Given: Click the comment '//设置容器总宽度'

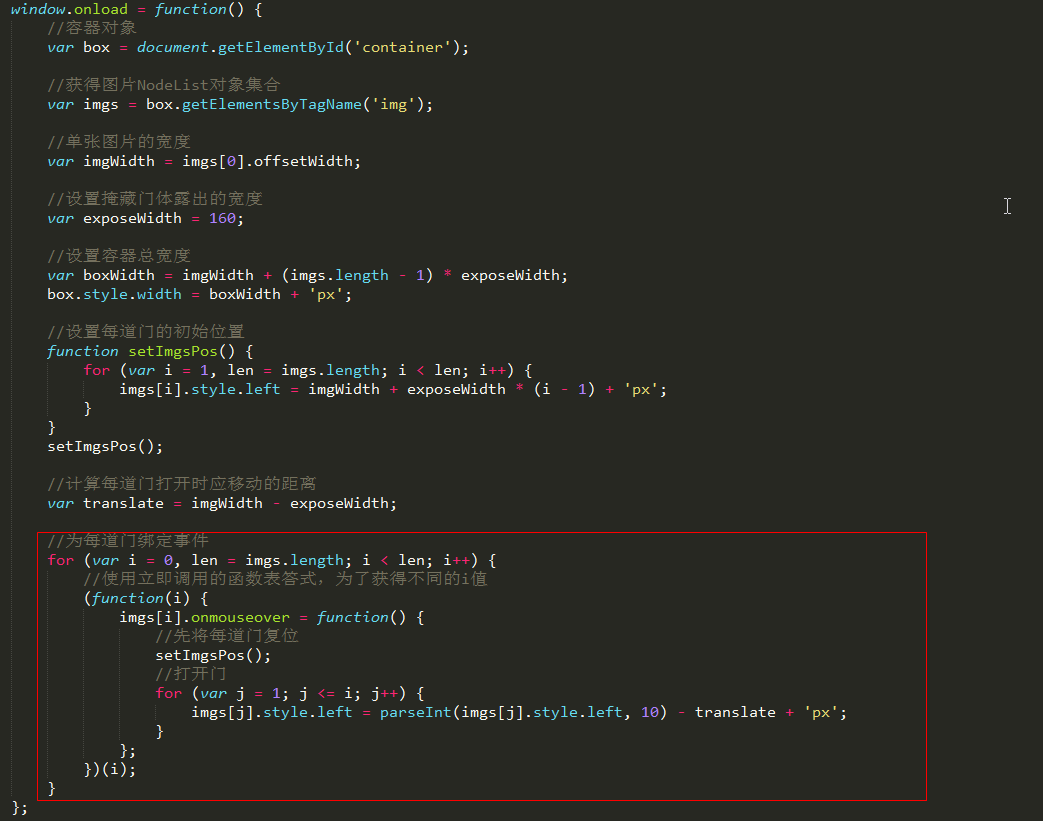Looking at the screenshot, I should [x=119, y=256].
